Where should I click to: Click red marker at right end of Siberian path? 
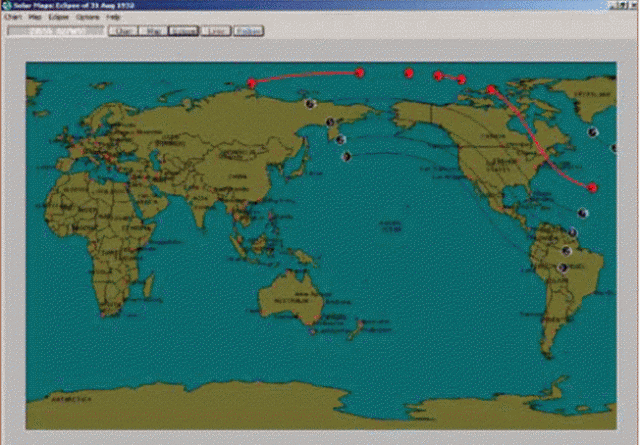(x=359, y=72)
